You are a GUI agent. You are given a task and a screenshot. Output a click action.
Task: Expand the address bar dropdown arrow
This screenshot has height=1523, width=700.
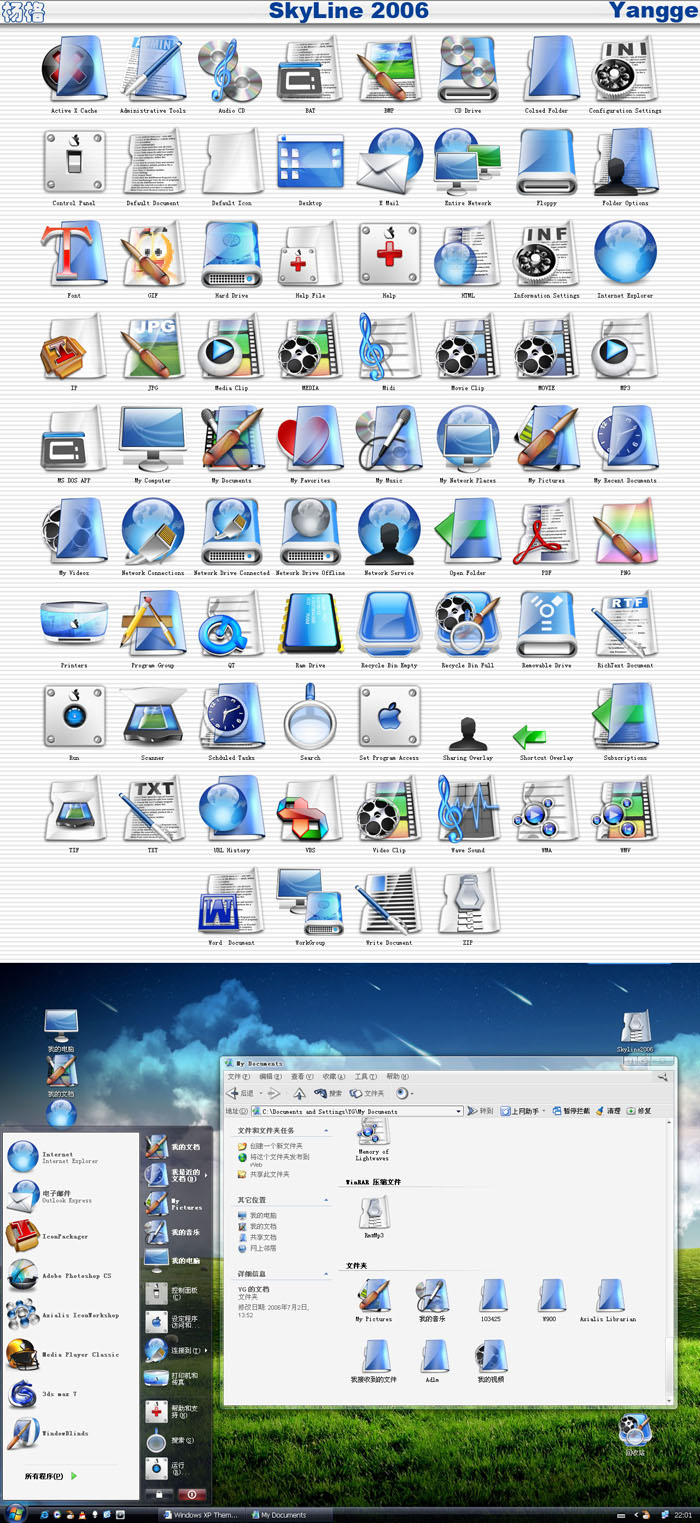pos(459,1111)
